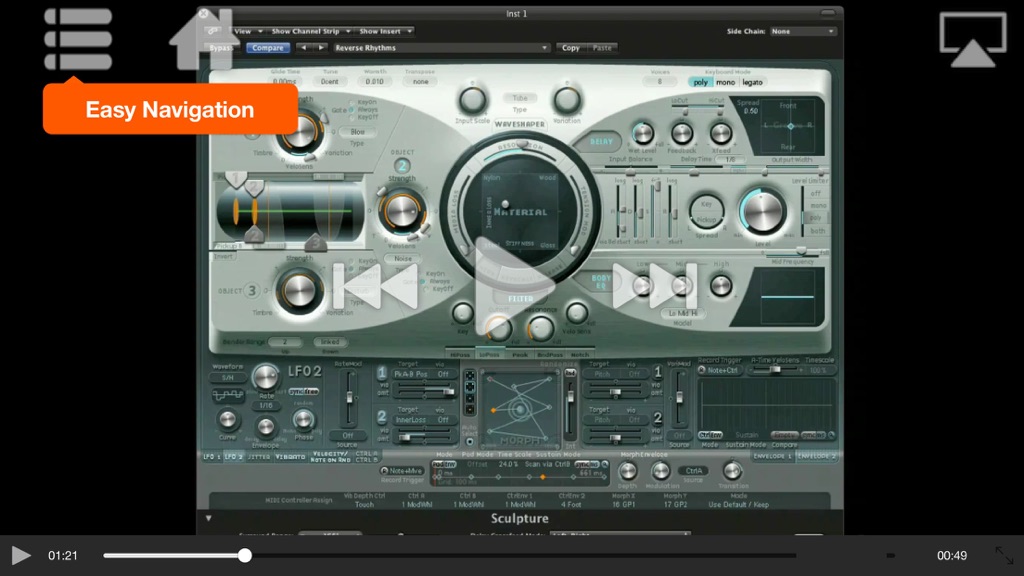Image resolution: width=1024 pixels, height=576 pixels.
Task: Open Object 1 Blow type menu
Action: coord(357,132)
